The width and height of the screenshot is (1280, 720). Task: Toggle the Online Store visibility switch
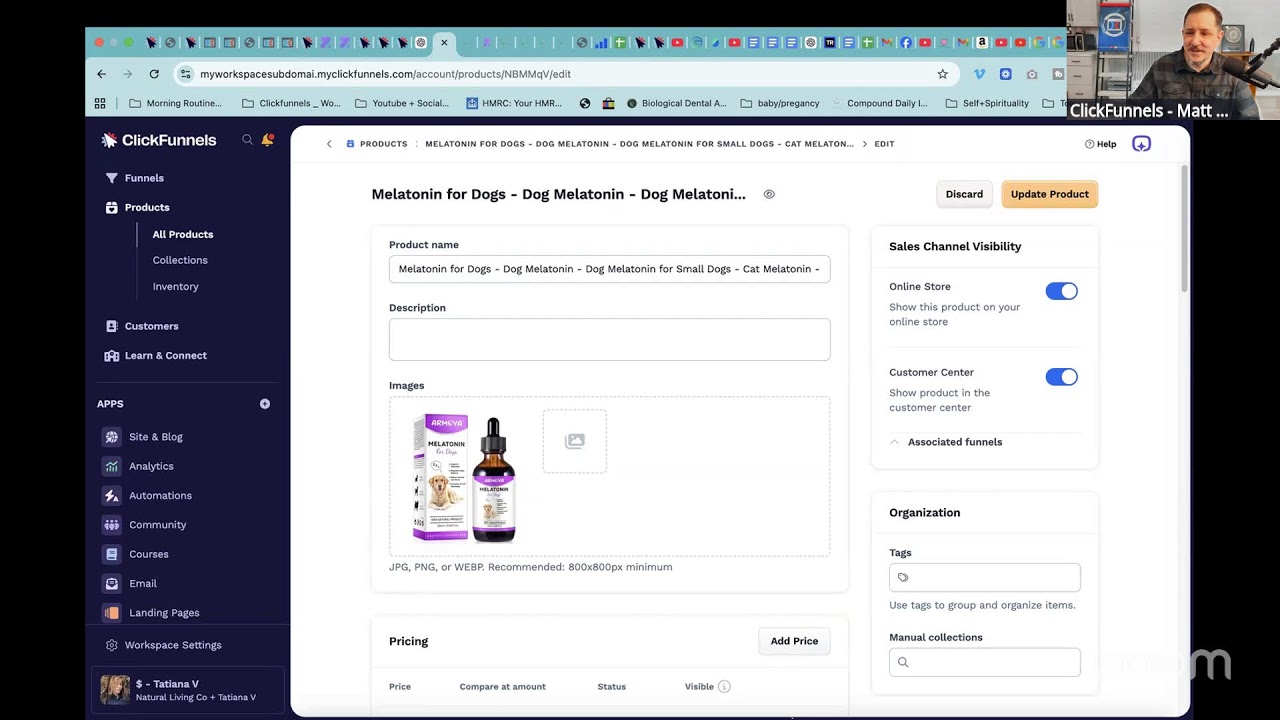coord(1061,291)
